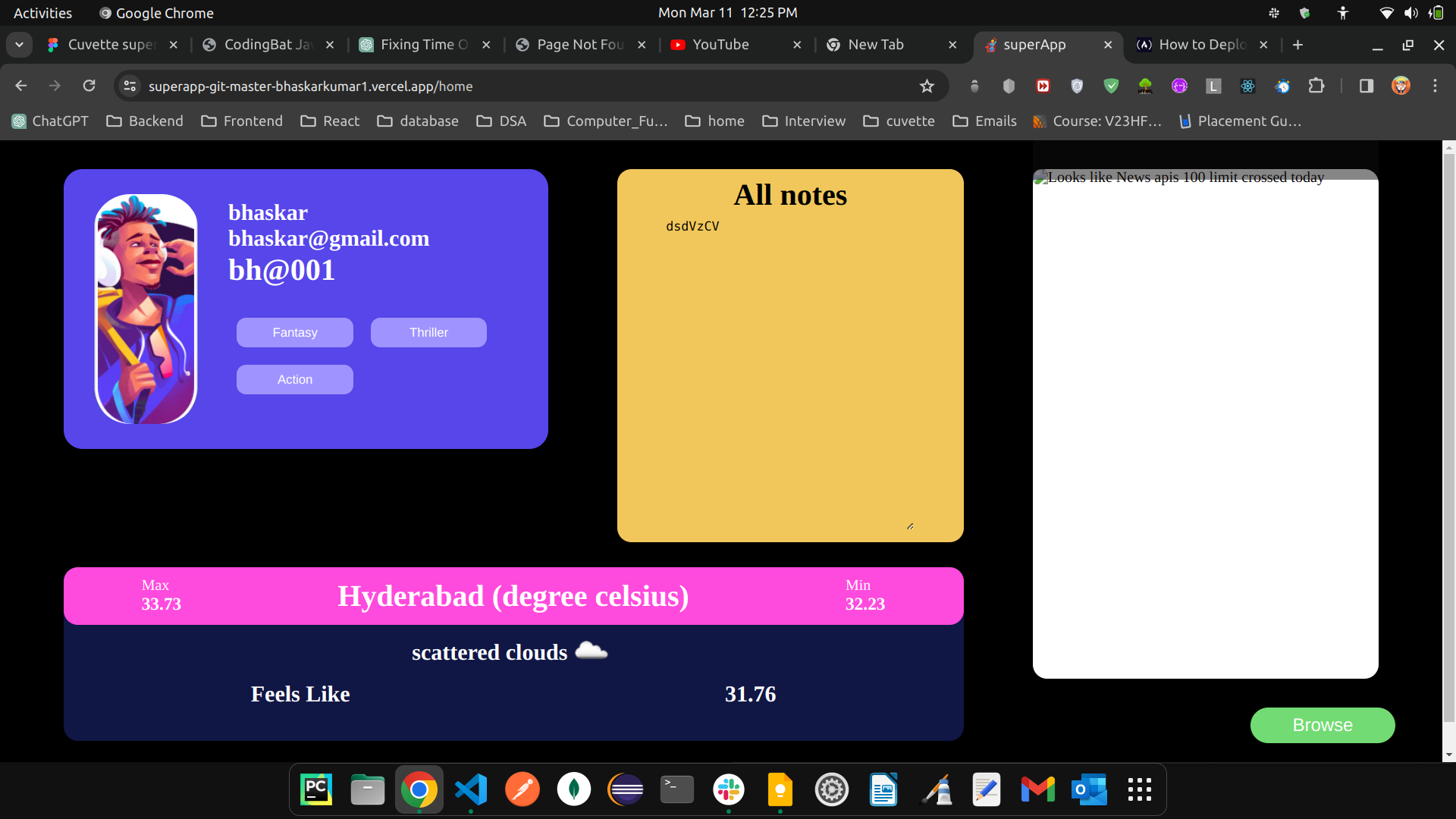The image size is (1456, 819).
Task: Click the browser profile avatar
Action: pyautogui.click(x=1402, y=86)
